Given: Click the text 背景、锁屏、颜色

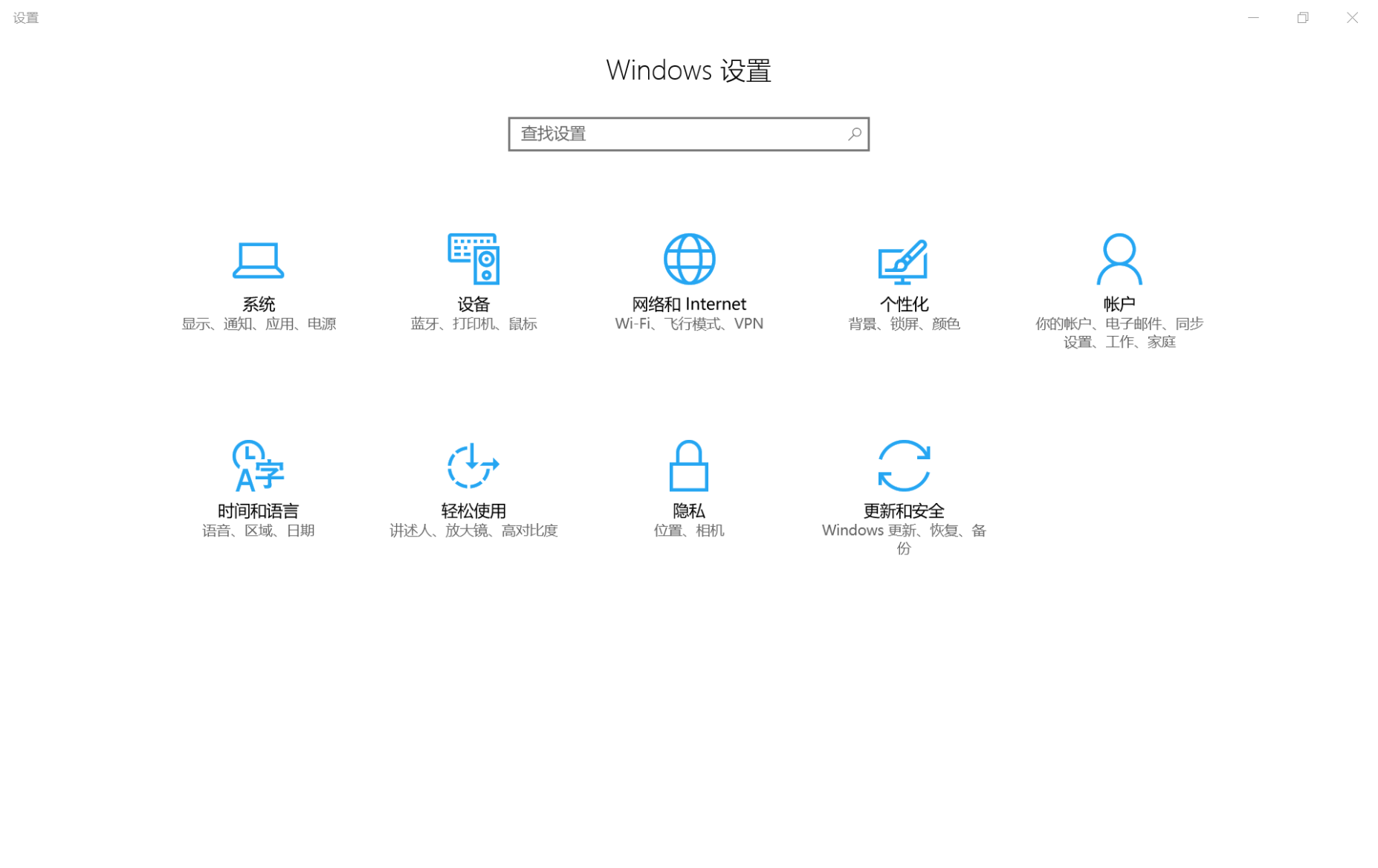Looking at the screenshot, I should (904, 324).
